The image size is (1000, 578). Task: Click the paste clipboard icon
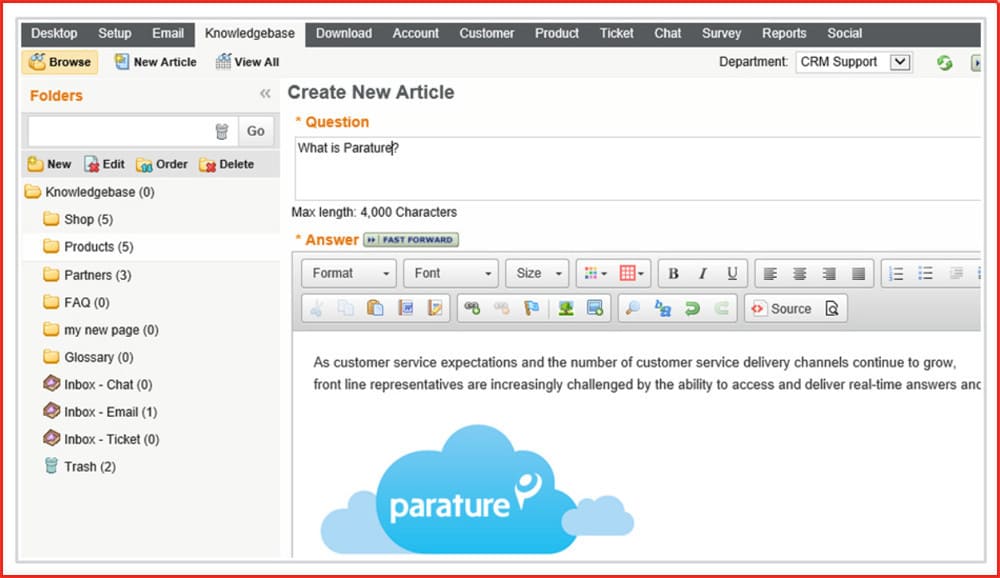point(376,309)
